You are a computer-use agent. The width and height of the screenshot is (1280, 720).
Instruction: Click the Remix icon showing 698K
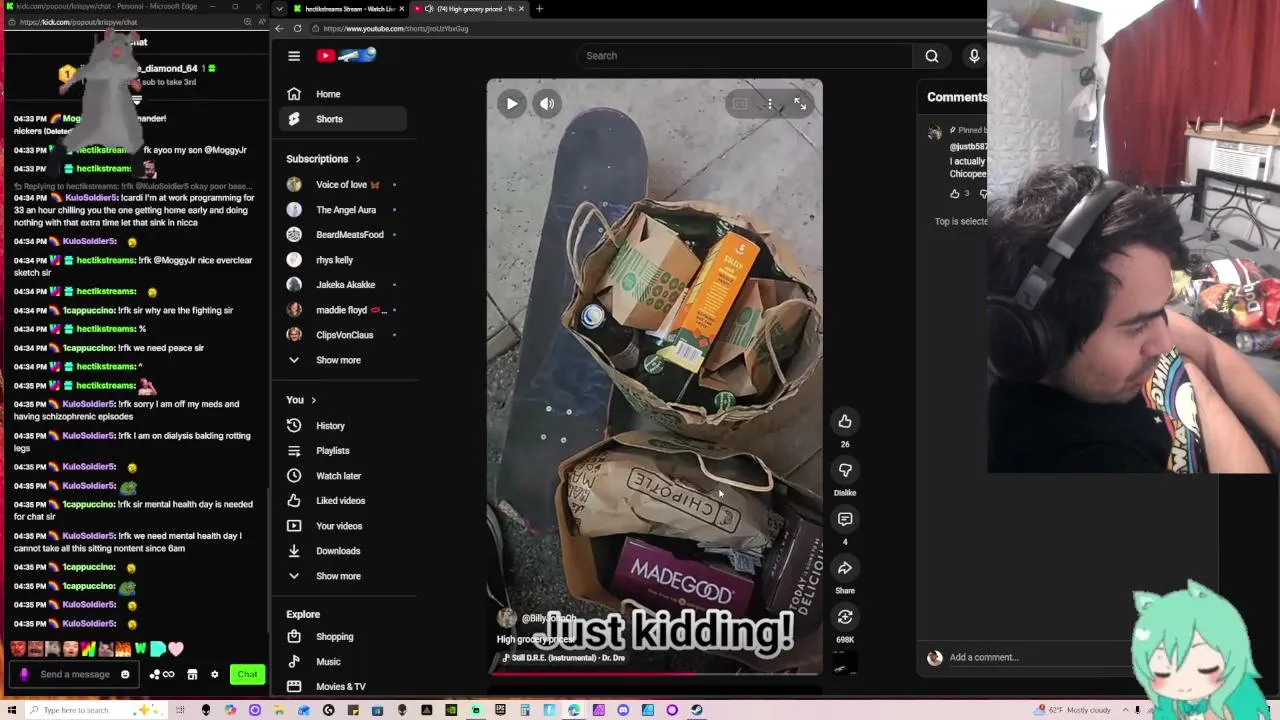point(845,617)
